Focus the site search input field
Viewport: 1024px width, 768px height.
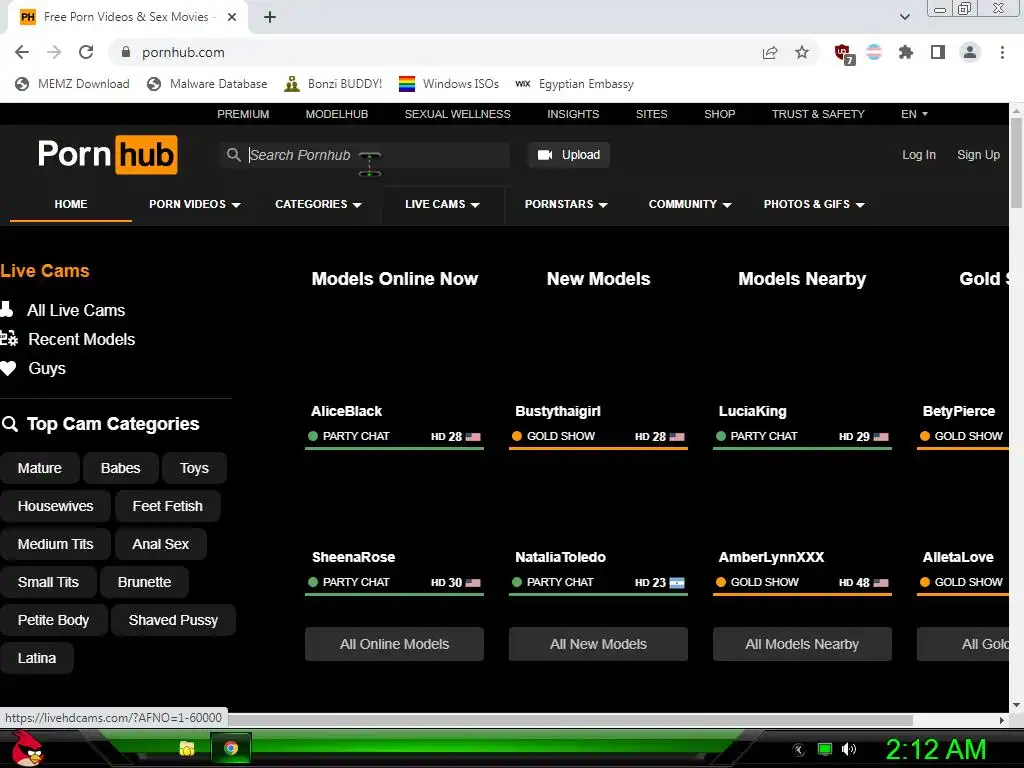(364, 155)
